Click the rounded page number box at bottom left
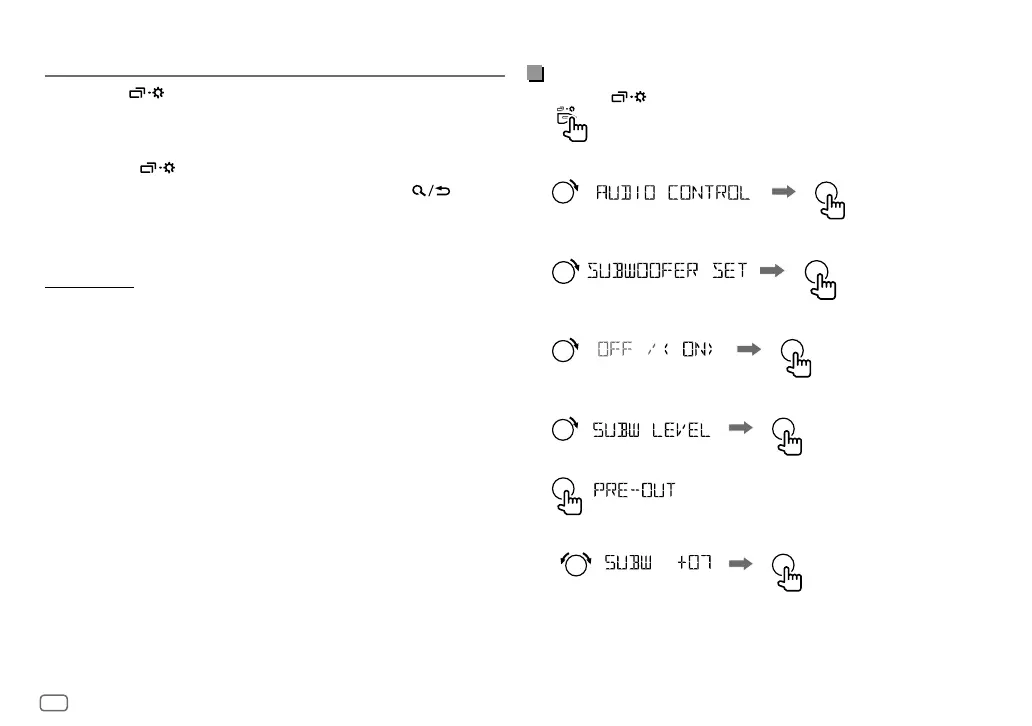 (54, 703)
